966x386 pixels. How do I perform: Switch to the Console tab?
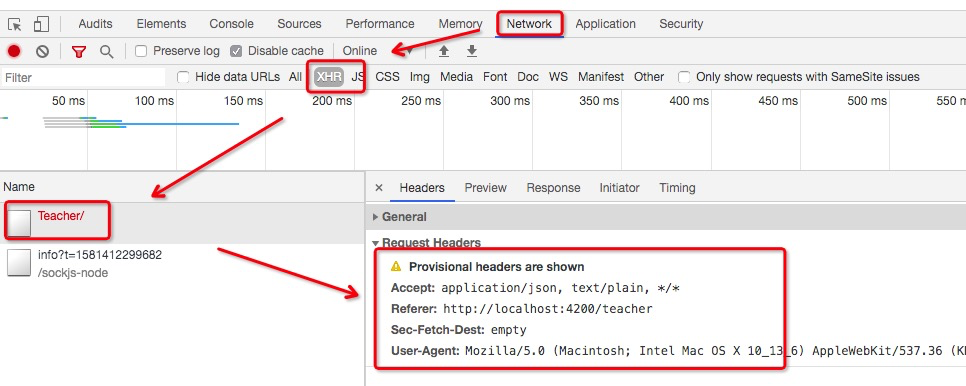coord(231,24)
